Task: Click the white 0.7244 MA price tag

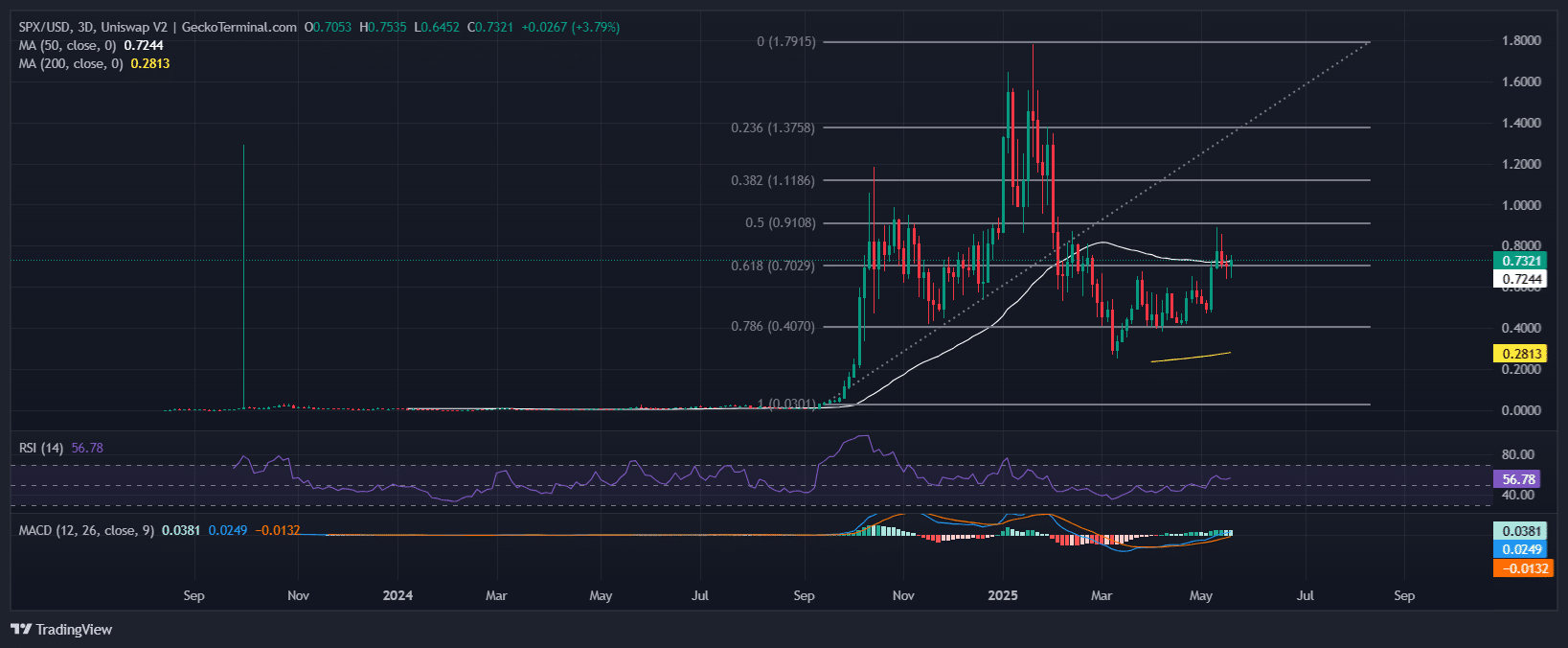Action: click(1520, 279)
